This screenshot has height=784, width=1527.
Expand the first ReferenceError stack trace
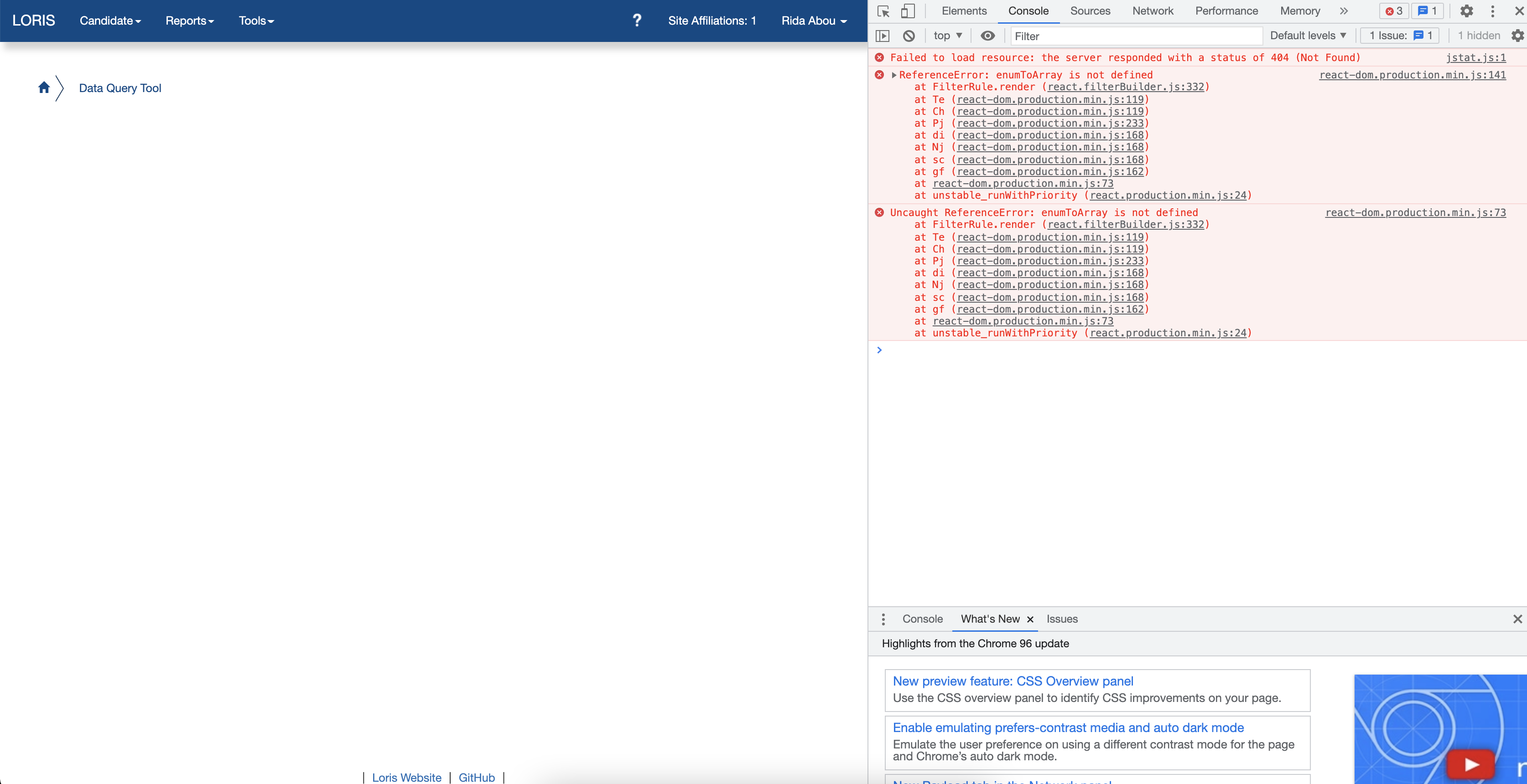click(x=894, y=75)
